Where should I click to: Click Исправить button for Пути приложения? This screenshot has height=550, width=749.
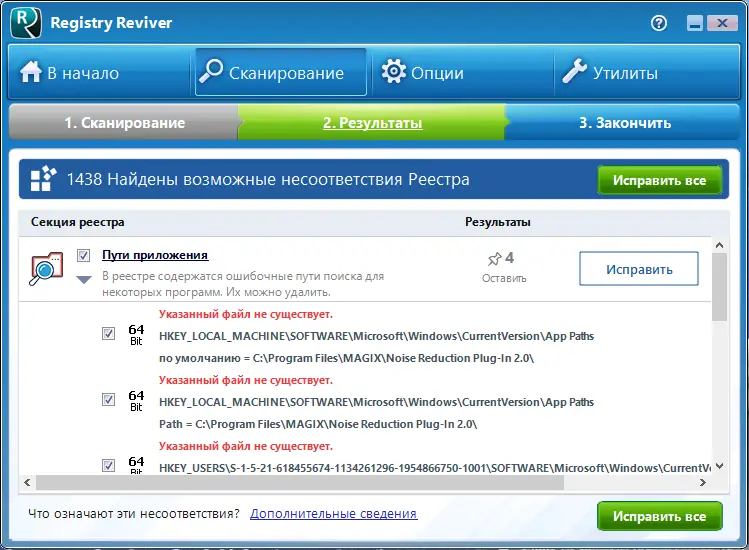(x=639, y=269)
